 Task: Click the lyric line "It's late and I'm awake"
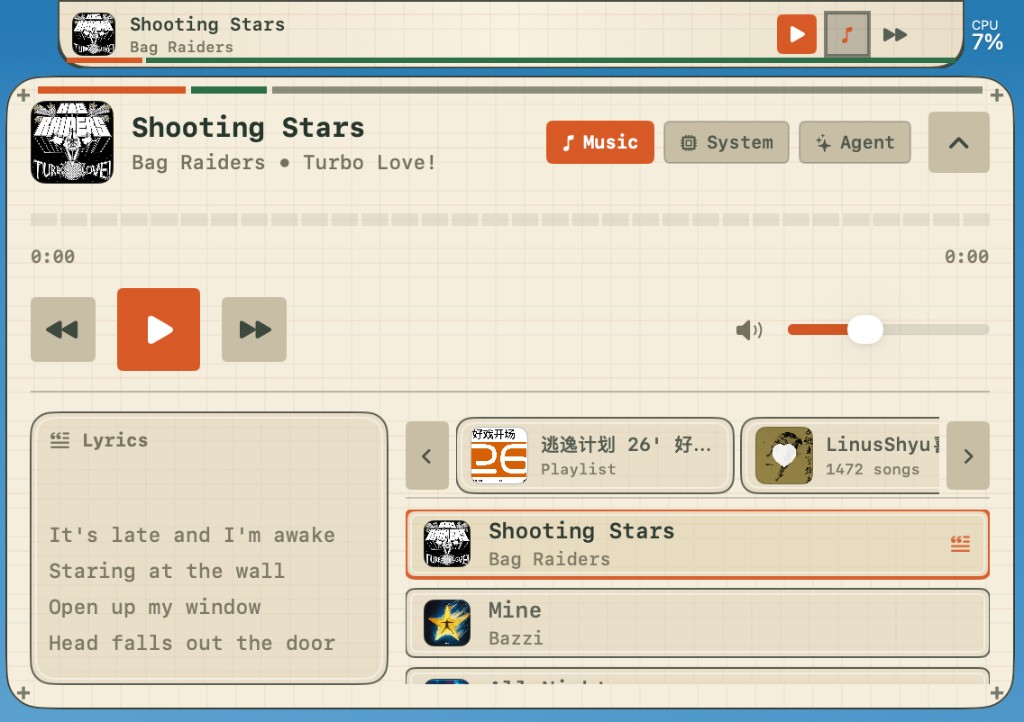pos(192,535)
